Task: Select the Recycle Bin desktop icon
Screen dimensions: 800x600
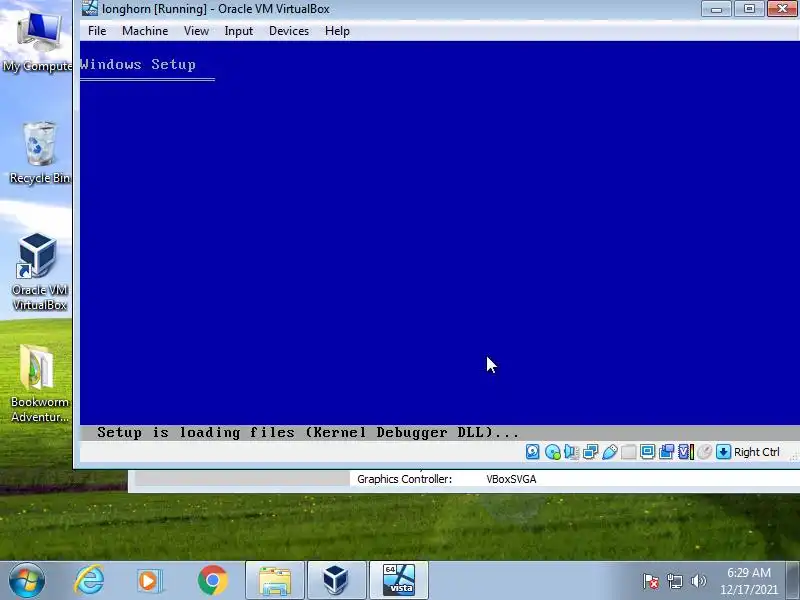Action: point(39,152)
